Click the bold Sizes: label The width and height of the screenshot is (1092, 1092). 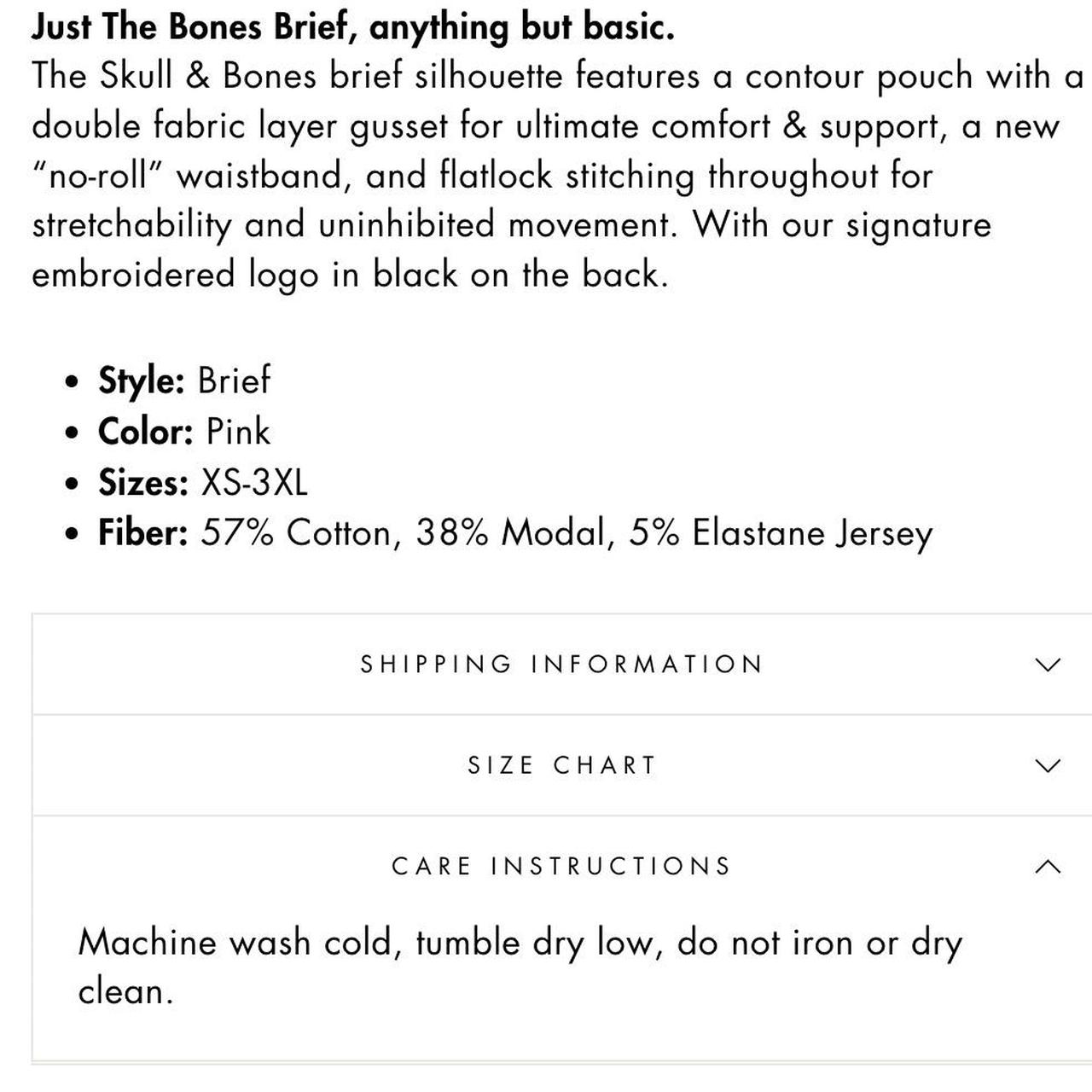[x=142, y=482]
